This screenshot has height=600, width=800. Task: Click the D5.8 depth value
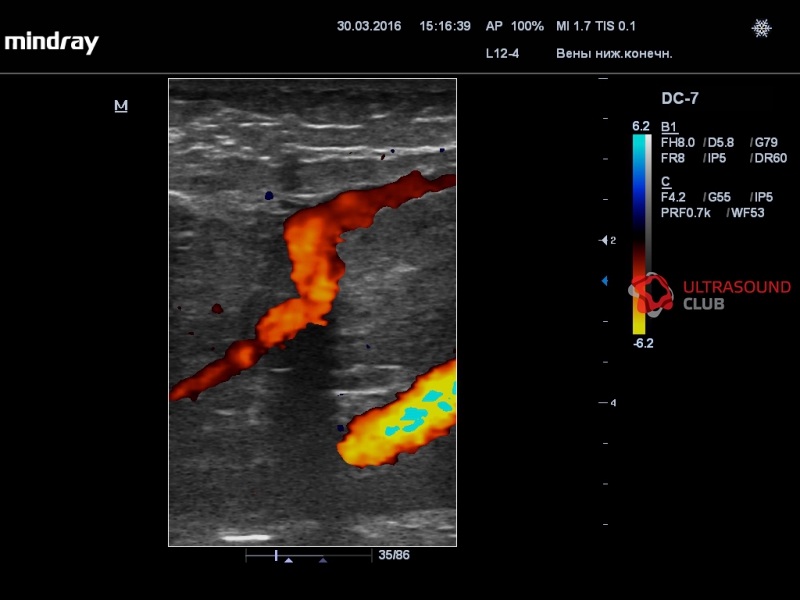(721, 143)
